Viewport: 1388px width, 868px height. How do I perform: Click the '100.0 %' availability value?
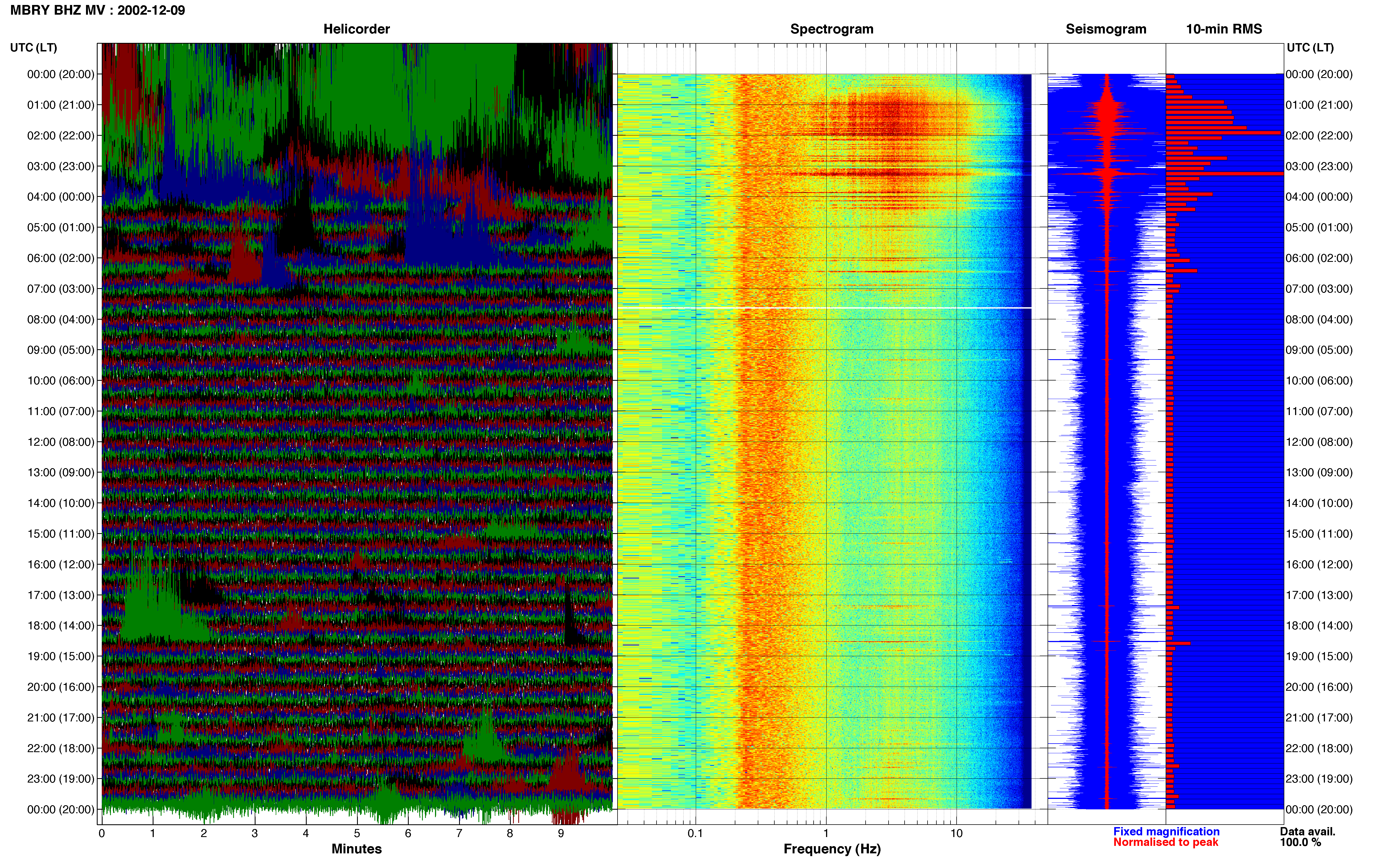point(1300,842)
